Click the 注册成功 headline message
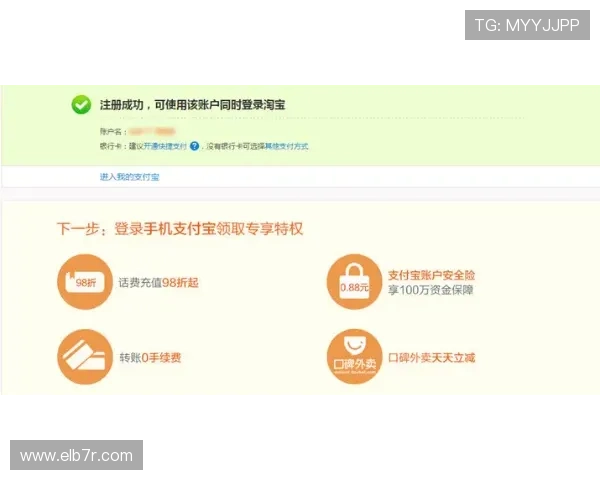Viewport: 600px width, 480px height. click(x=192, y=105)
